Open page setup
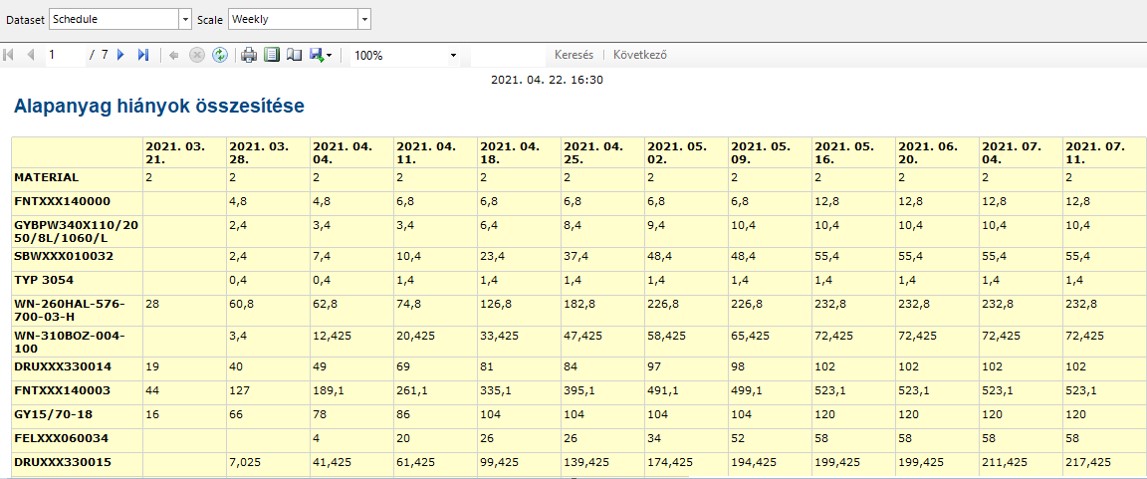 point(294,55)
